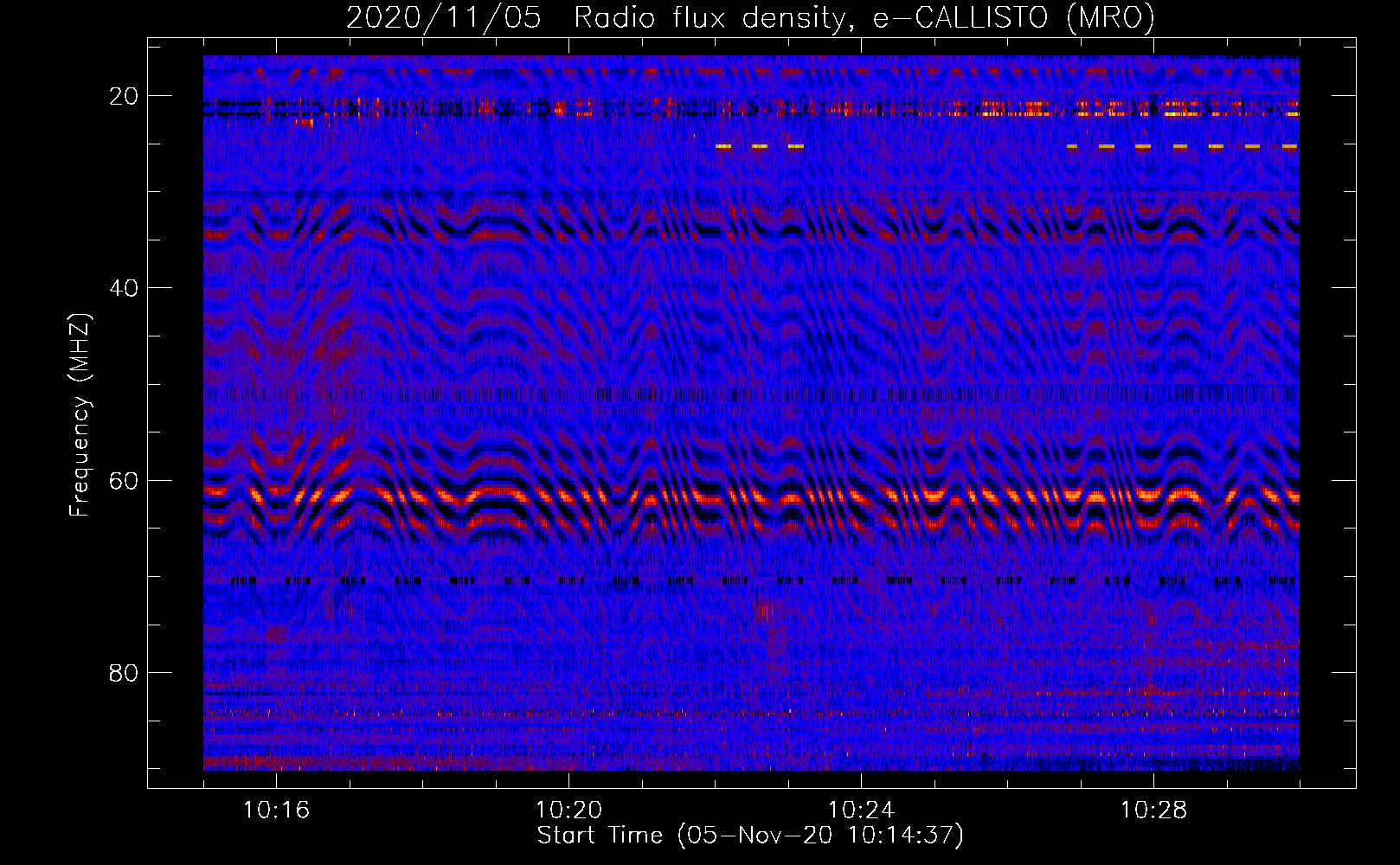Click the 'Frequency (MHZ)' axis label
Viewport: 1400px width, 865px height.
click(80, 415)
